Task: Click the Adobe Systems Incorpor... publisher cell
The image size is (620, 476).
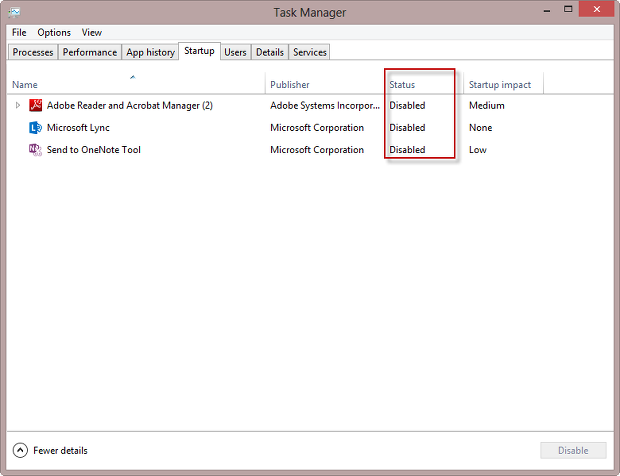Action: tap(325, 105)
